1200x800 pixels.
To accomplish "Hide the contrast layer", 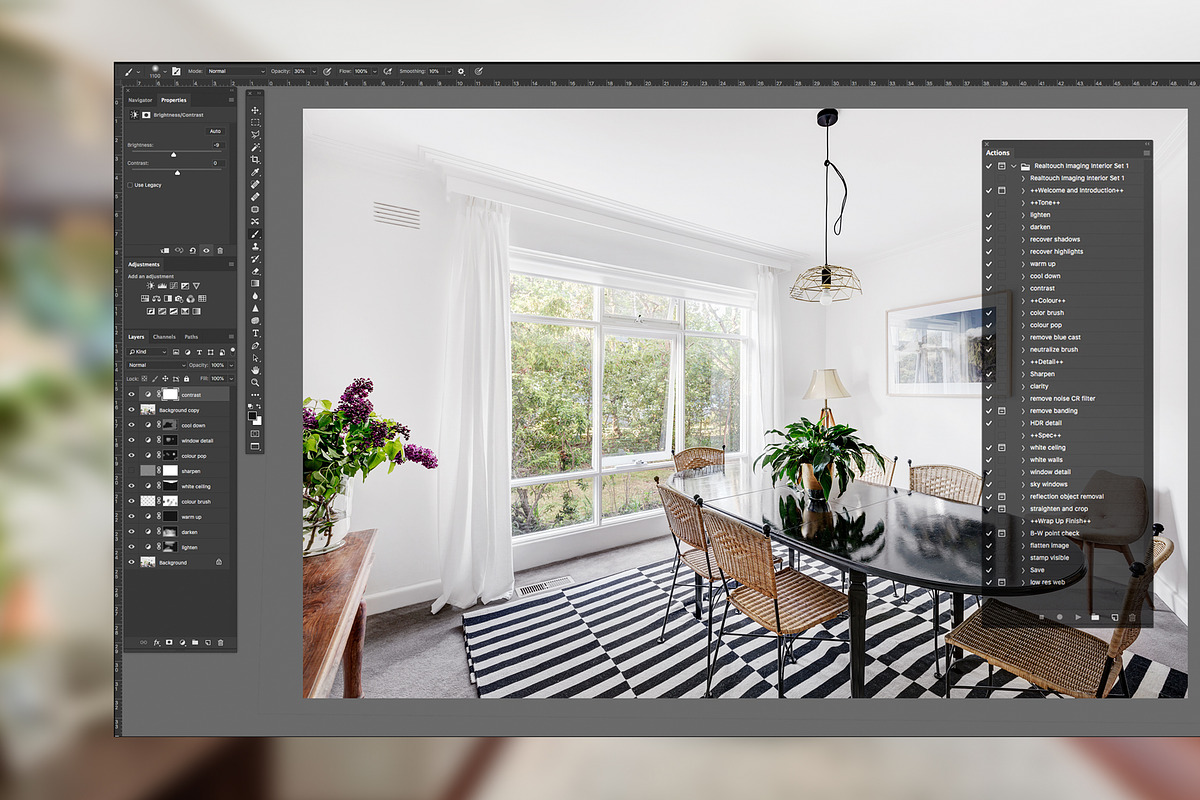I will 130,395.
